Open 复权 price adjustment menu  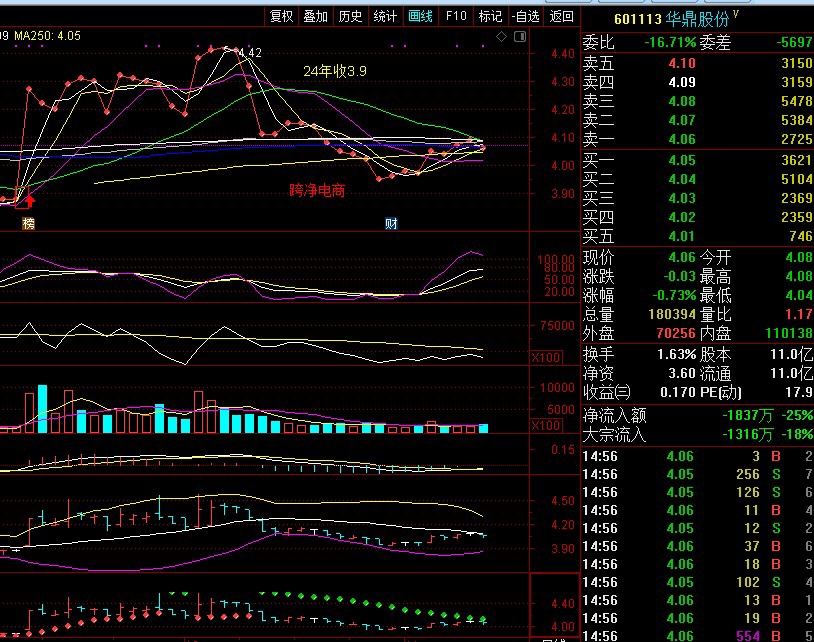(x=281, y=17)
